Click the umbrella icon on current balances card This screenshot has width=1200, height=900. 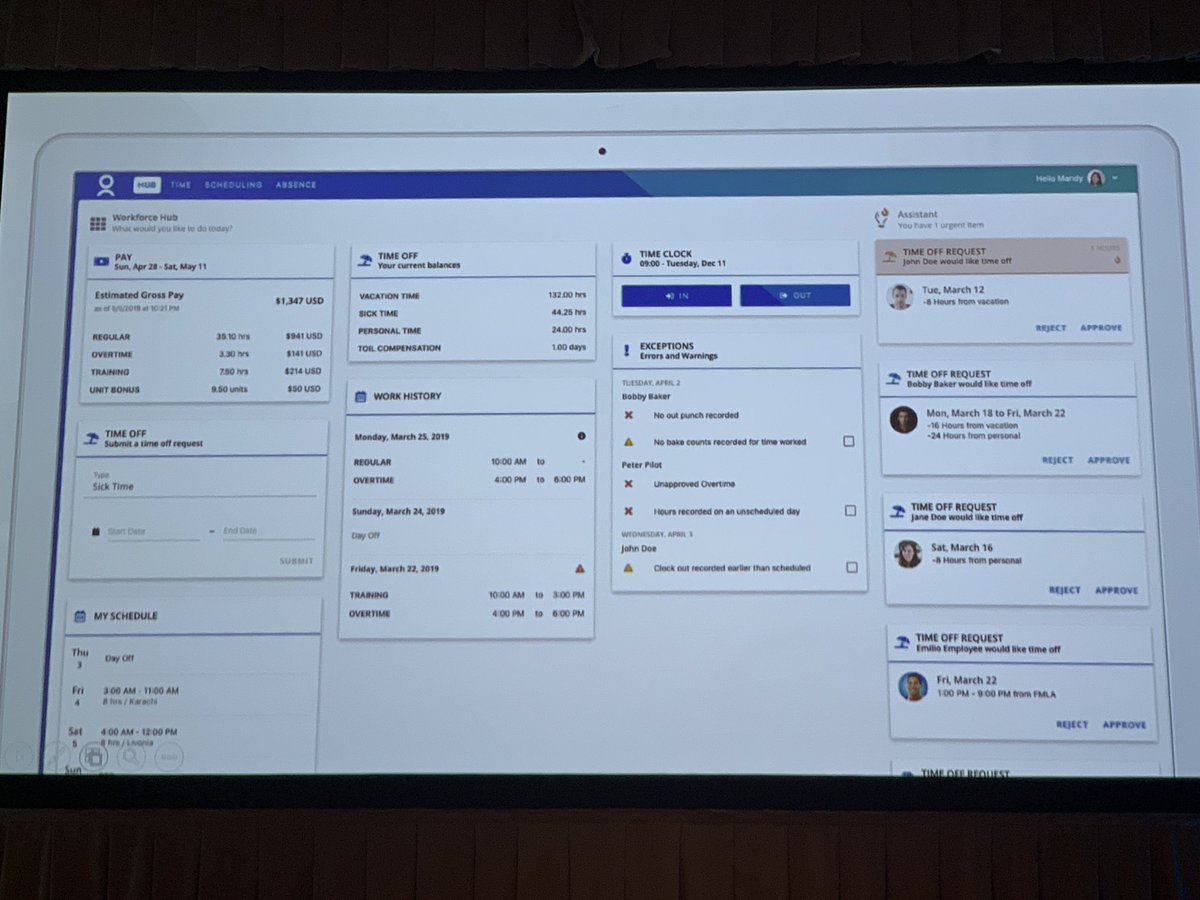364,259
